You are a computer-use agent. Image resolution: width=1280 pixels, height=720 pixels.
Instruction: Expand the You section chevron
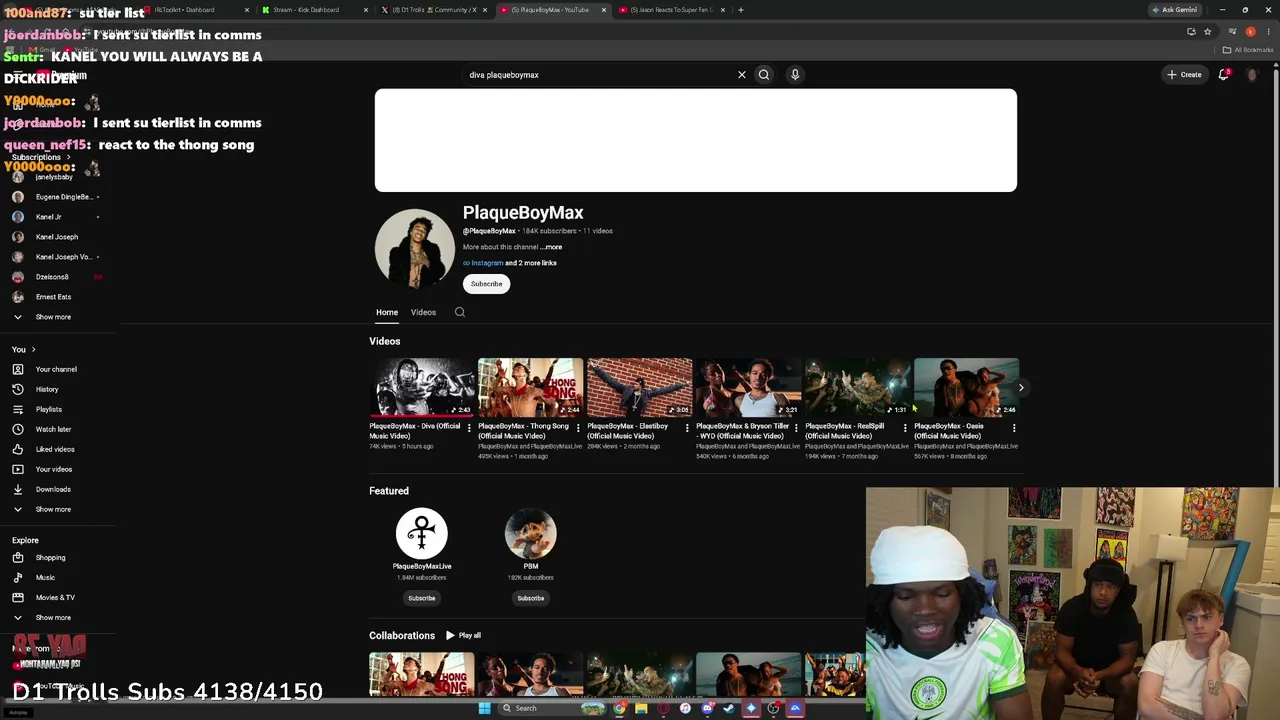pos(33,349)
